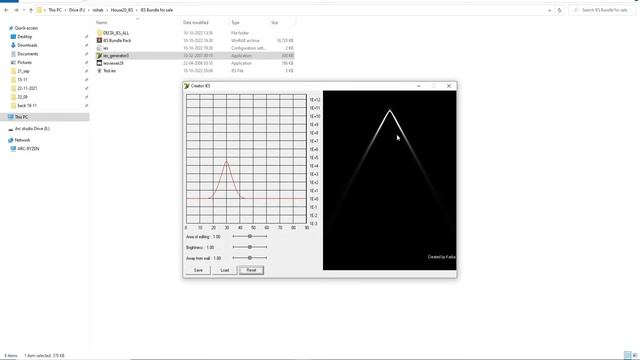This screenshot has width=640, height=360.
Task: Open Downloads from Quick access
Action: (x=27, y=45)
